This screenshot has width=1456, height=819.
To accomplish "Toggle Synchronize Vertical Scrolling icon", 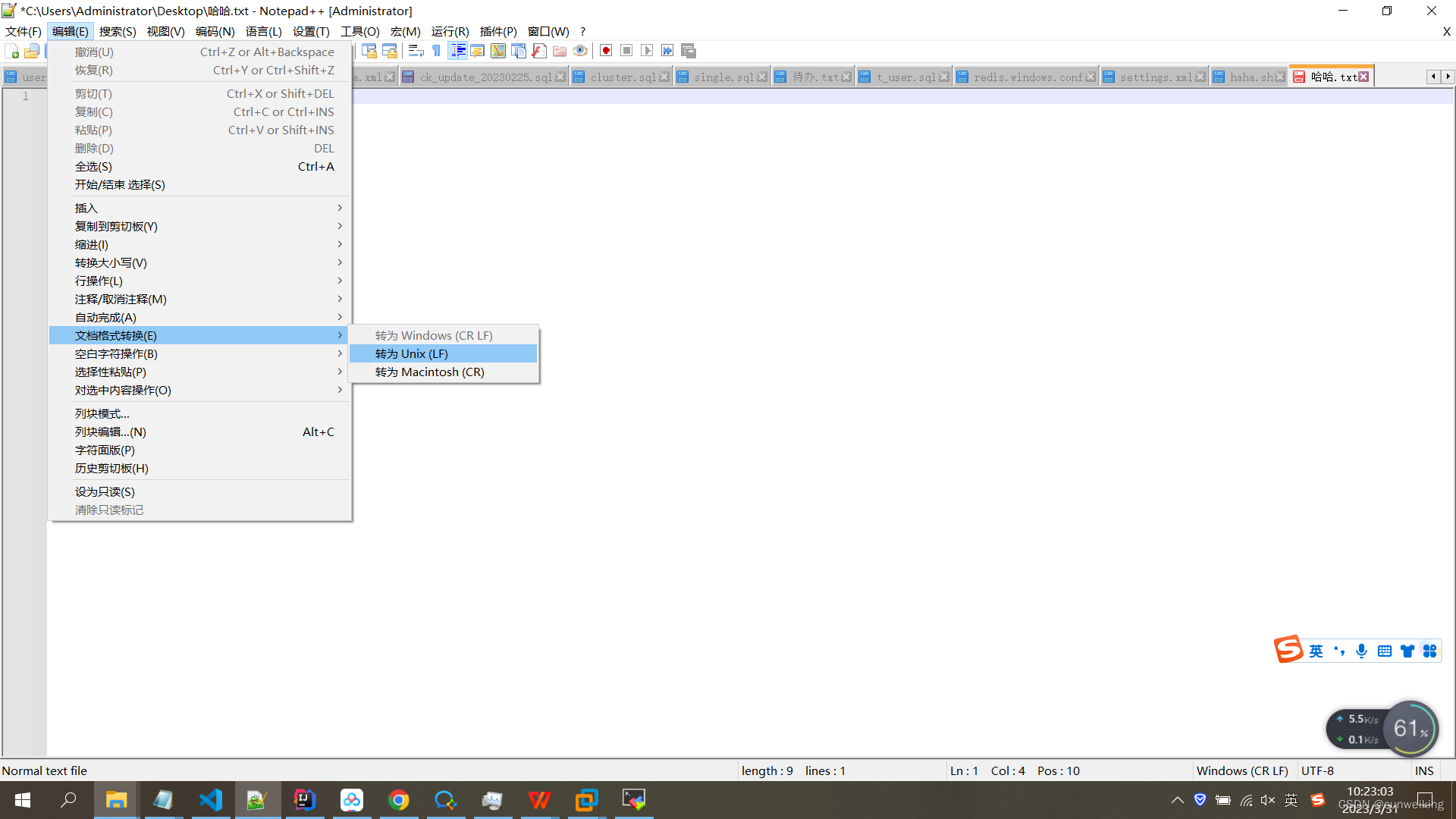I will coord(369,51).
